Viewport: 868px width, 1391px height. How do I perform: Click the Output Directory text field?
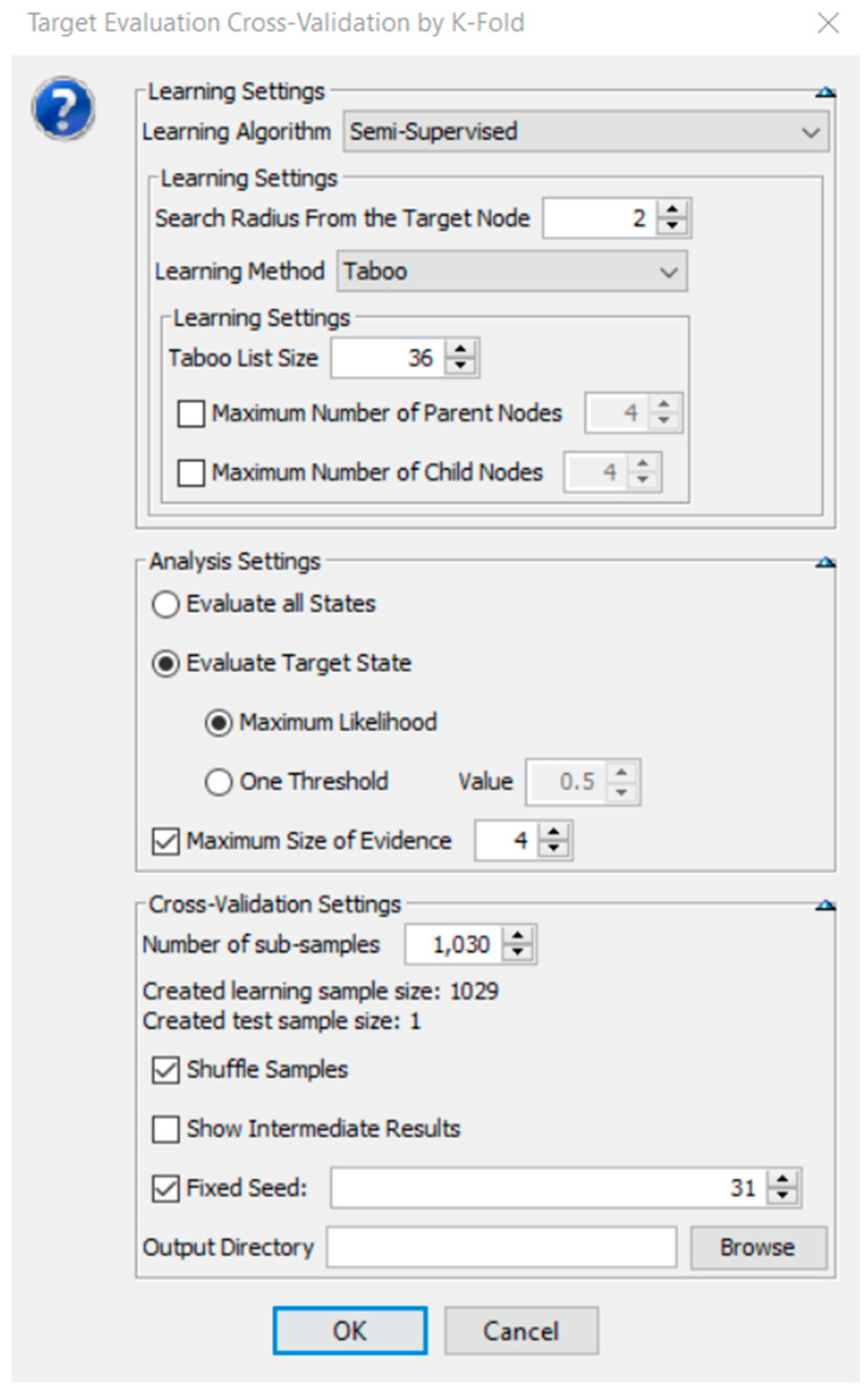[501, 1248]
